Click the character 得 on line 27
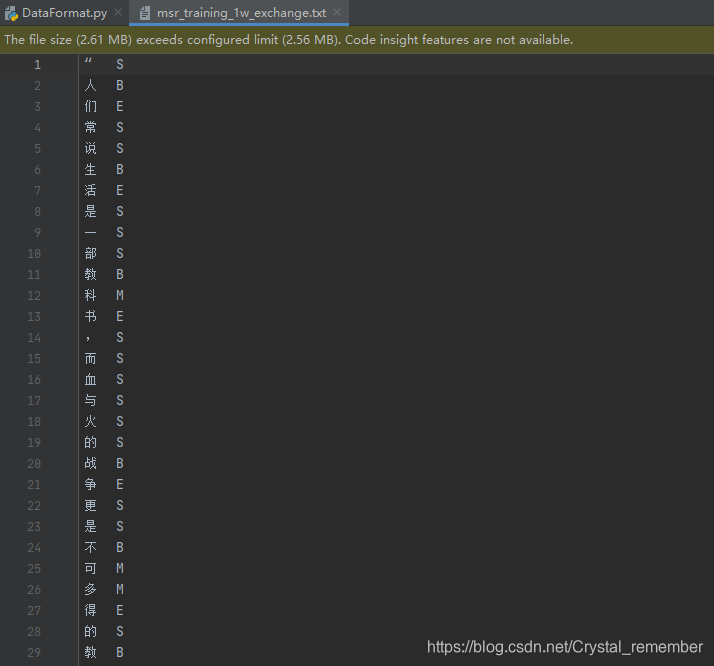Viewport: 714px width, 666px height. pyautogui.click(x=91, y=611)
